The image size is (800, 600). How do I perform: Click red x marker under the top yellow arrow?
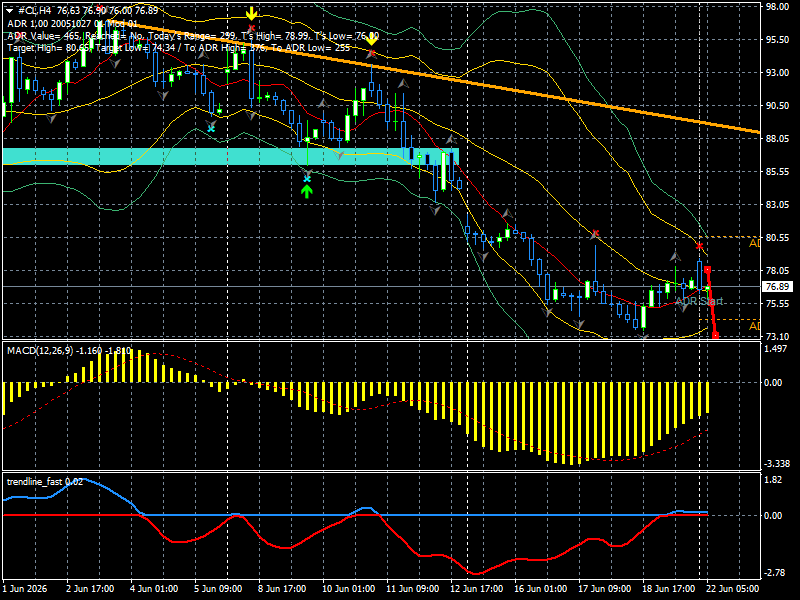click(x=252, y=28)
